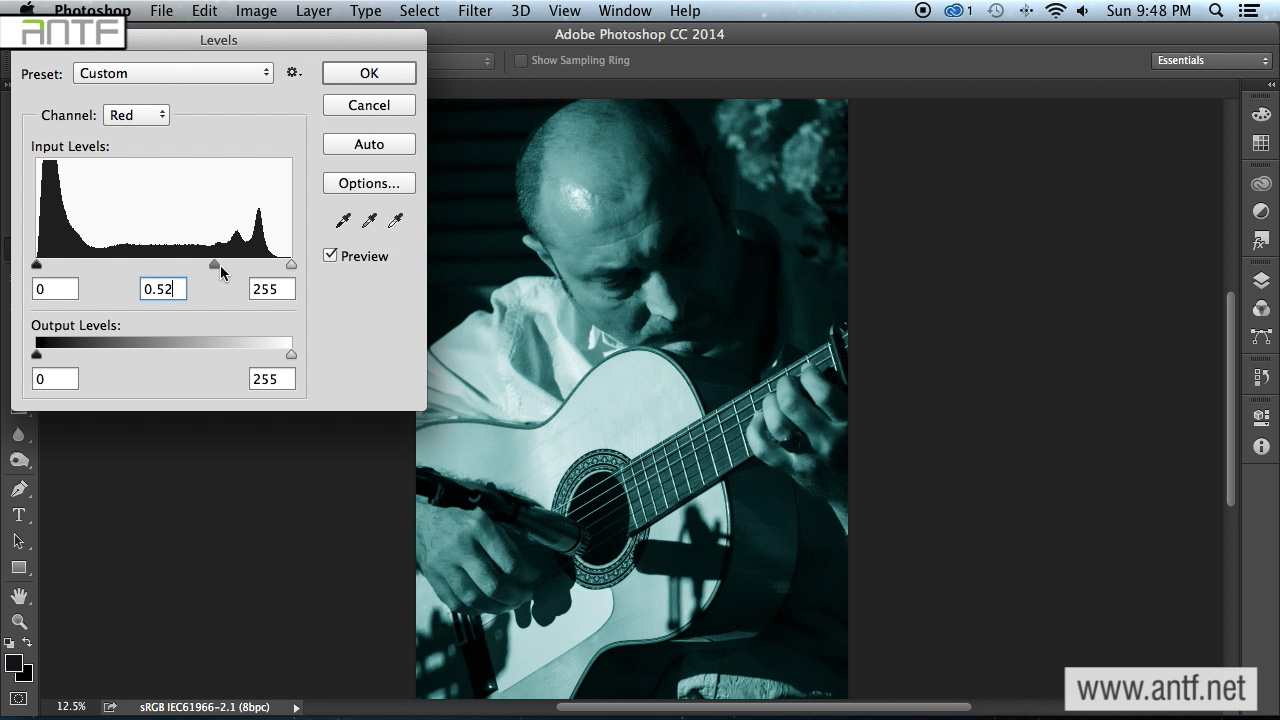This screenshot has height=720, width=1280.
Task: Open the Layers panel icon
Action: point(1261,281)
